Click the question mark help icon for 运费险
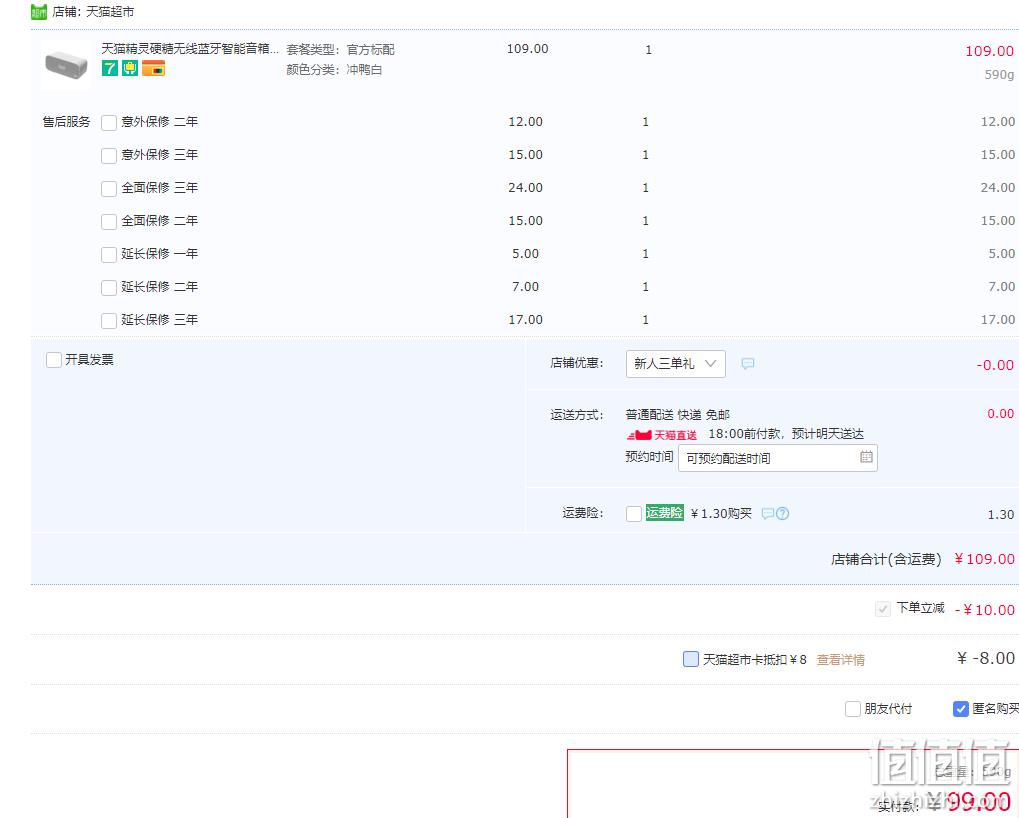The image size is (1019, 818). tap(782, 514)
